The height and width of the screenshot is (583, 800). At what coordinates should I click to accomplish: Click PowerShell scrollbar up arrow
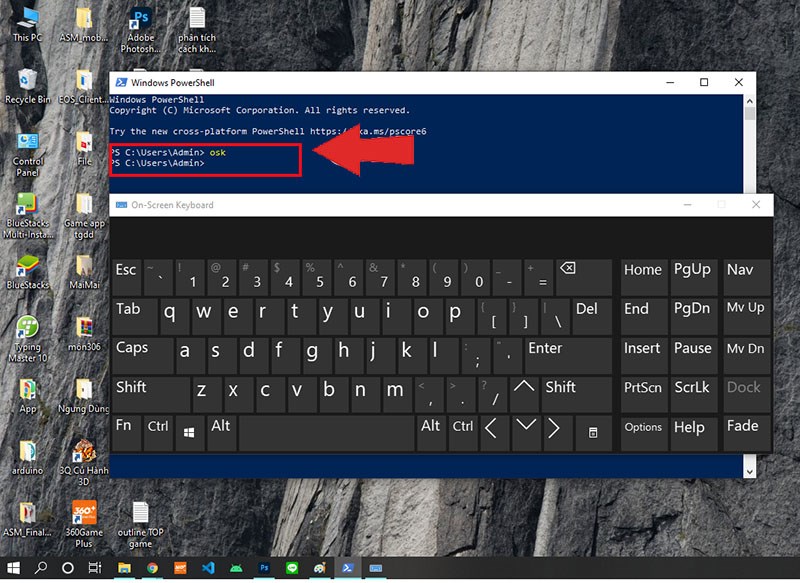point(749,101)
